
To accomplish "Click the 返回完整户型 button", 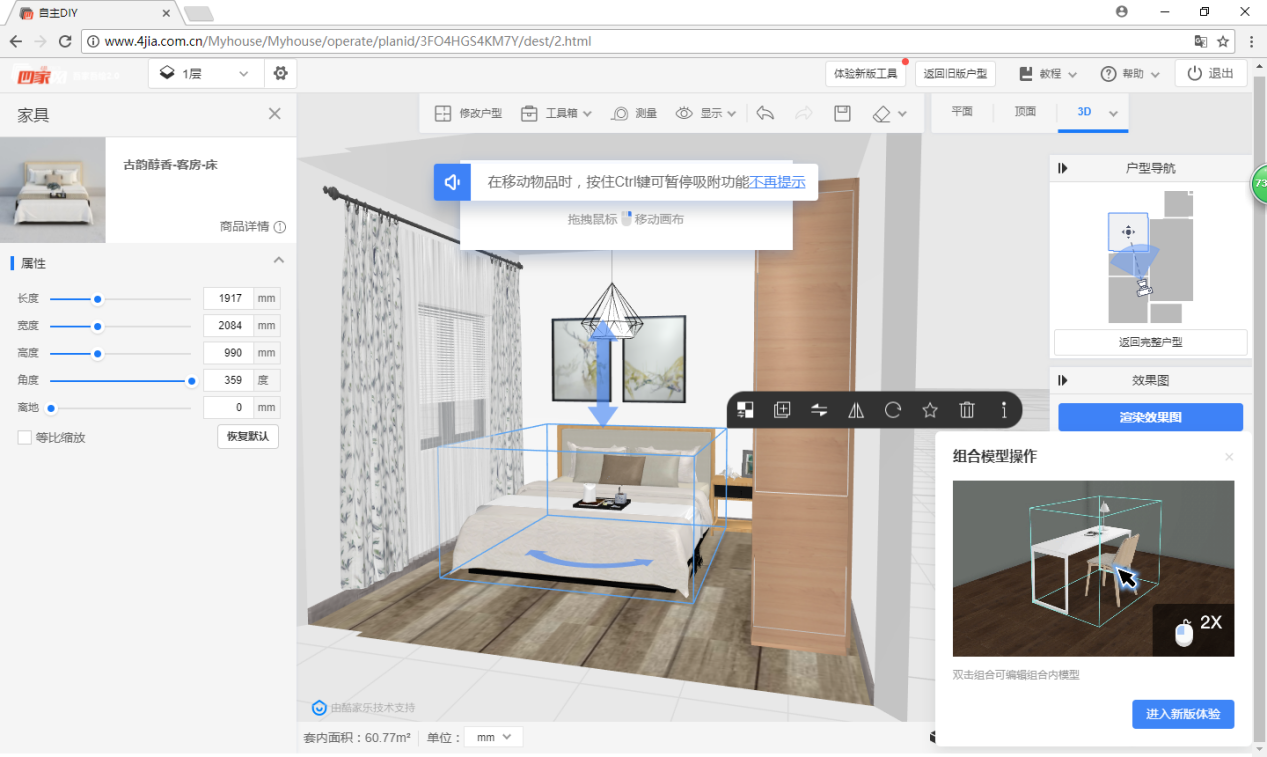I will 1151,342.
